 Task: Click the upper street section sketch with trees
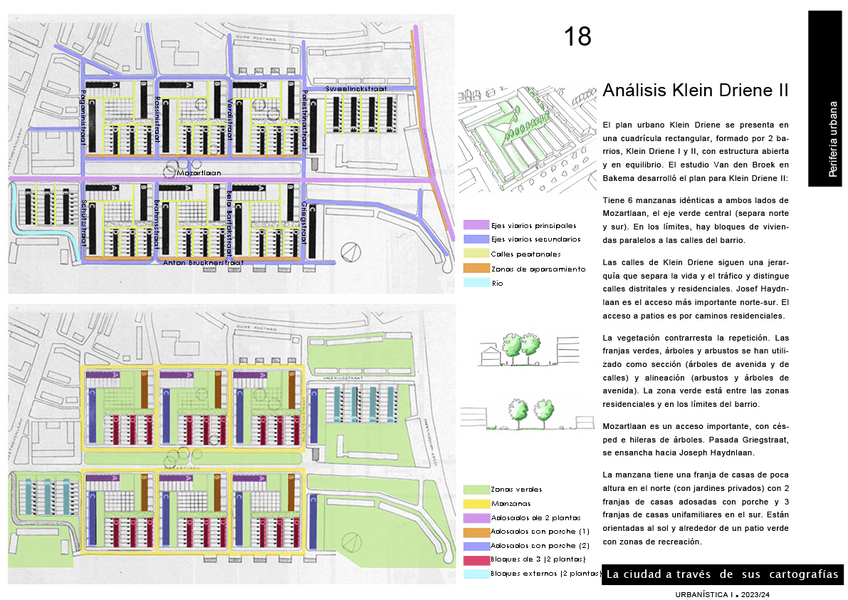(x=529, y=350)
